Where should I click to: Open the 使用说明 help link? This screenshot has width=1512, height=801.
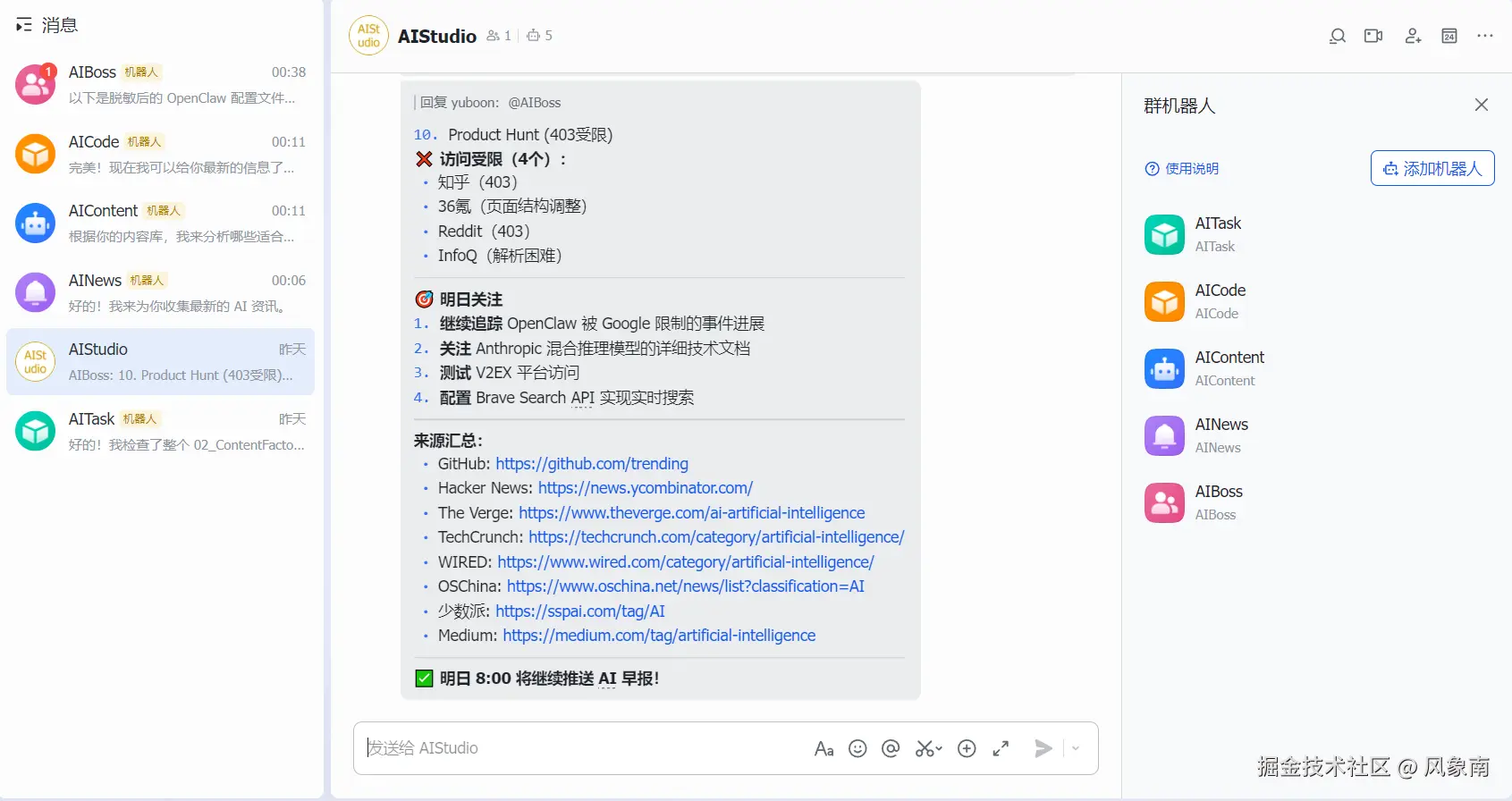coord(1182,168)
